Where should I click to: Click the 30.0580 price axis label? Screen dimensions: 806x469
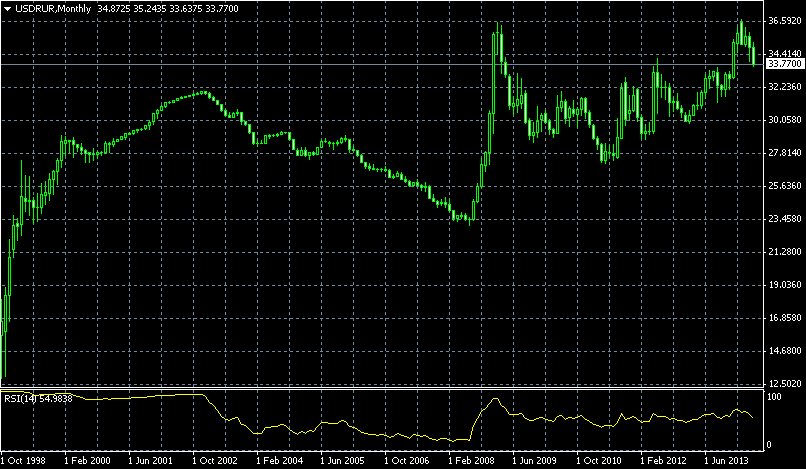click(784, 119)
